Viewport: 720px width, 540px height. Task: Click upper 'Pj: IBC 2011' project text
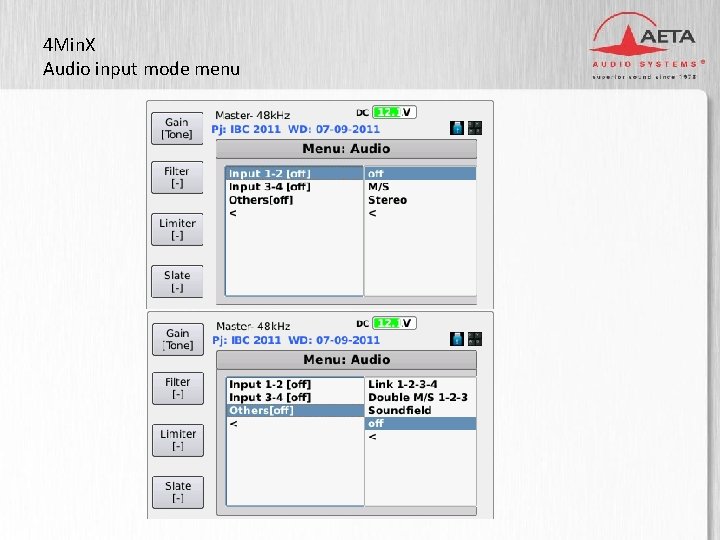click(246, 129)
